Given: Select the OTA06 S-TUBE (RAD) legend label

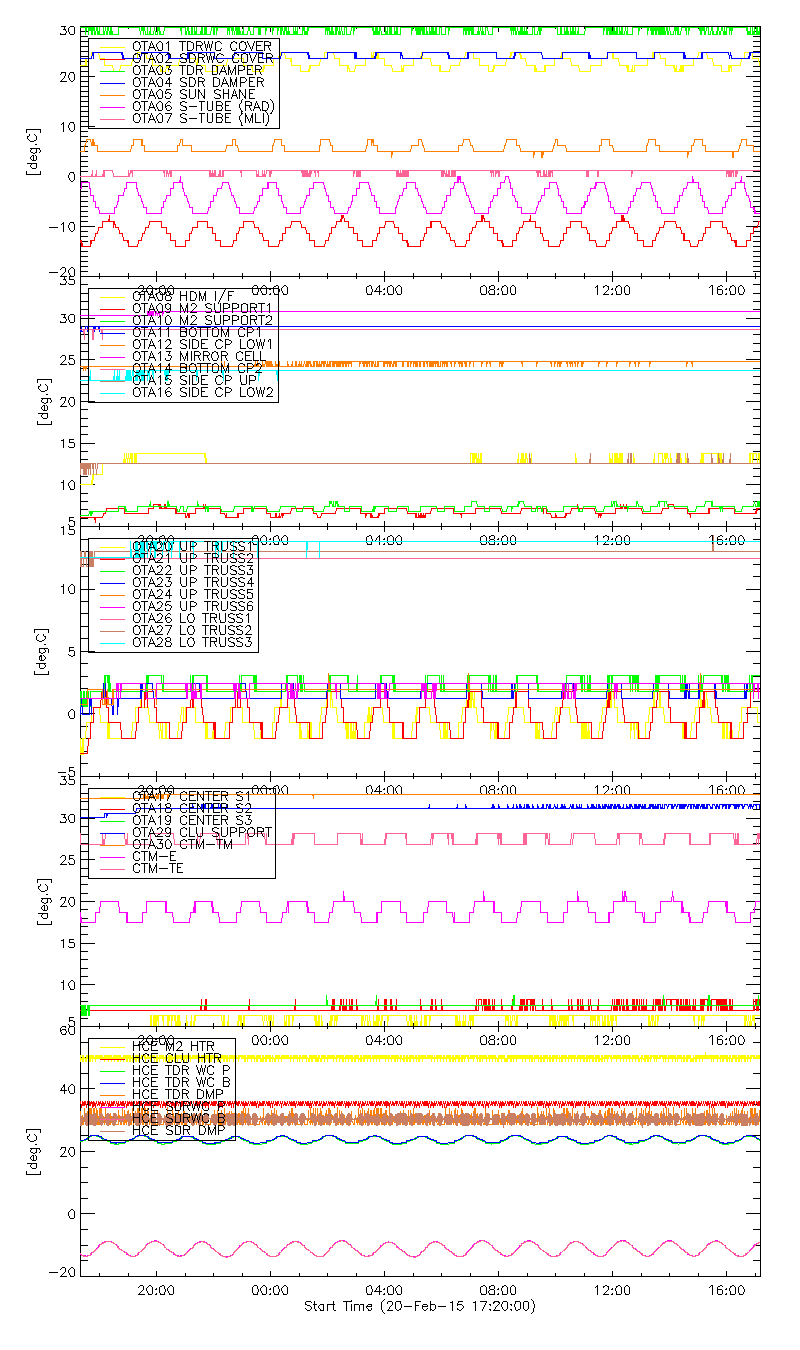Looking at the screenshot, I should (203, 107).
